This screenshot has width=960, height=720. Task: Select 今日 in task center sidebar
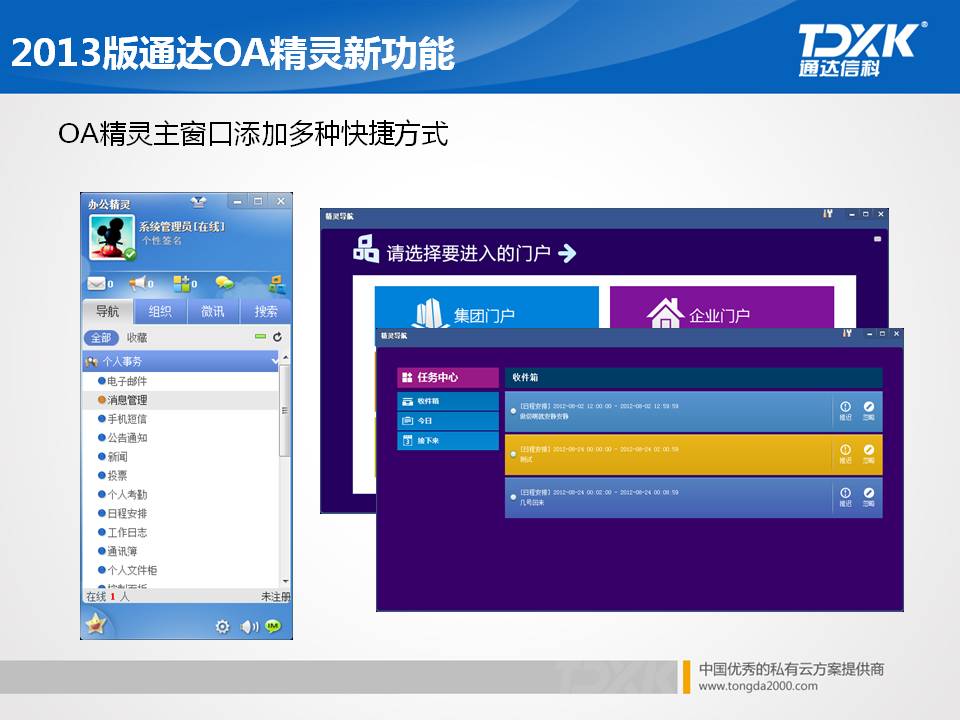coord(448,421)
